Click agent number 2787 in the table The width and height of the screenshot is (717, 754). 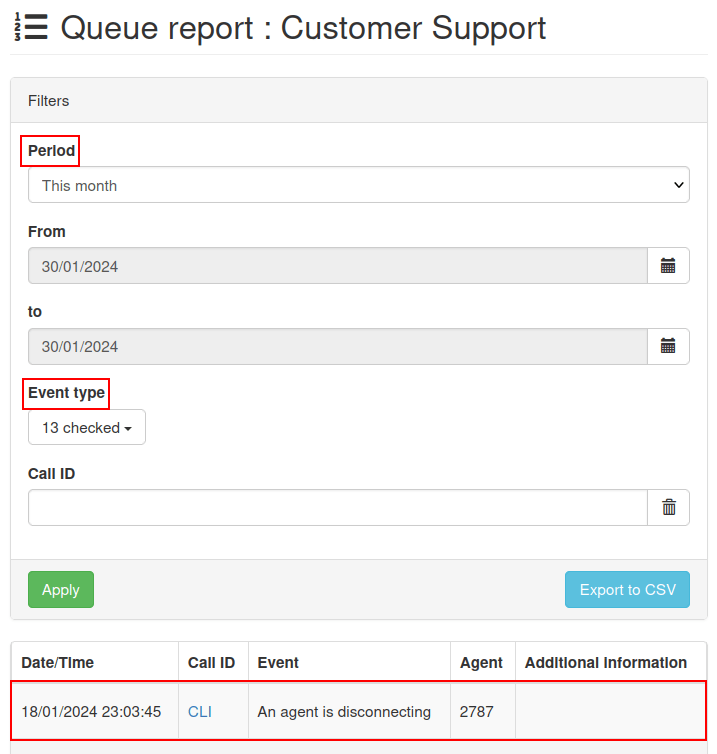(477, 712)
